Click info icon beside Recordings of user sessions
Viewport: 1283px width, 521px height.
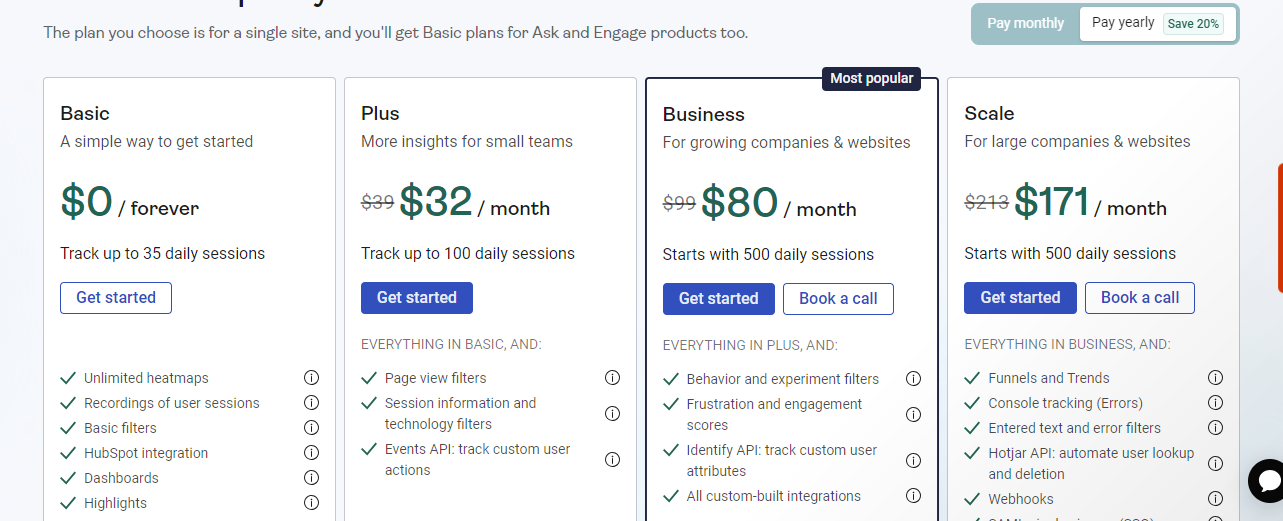pos(311,403)
